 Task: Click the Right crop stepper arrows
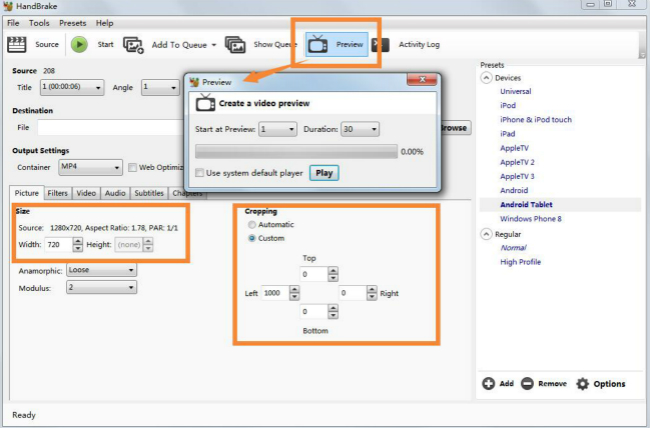[x=372, y=293]
